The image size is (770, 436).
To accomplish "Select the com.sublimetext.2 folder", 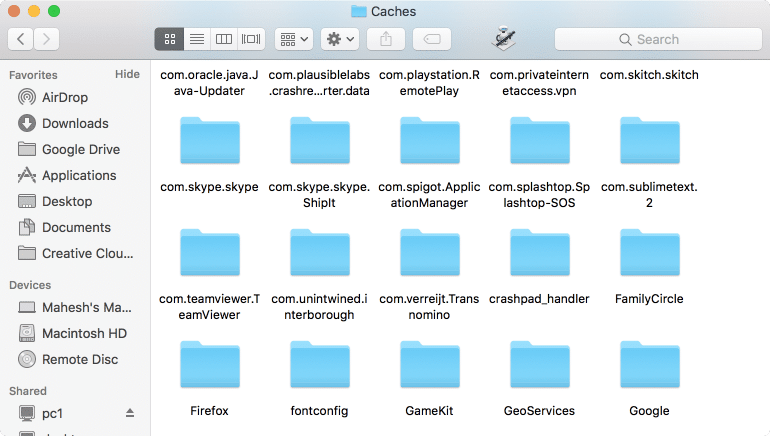I will pyautogui.click(x=650, y=141).
